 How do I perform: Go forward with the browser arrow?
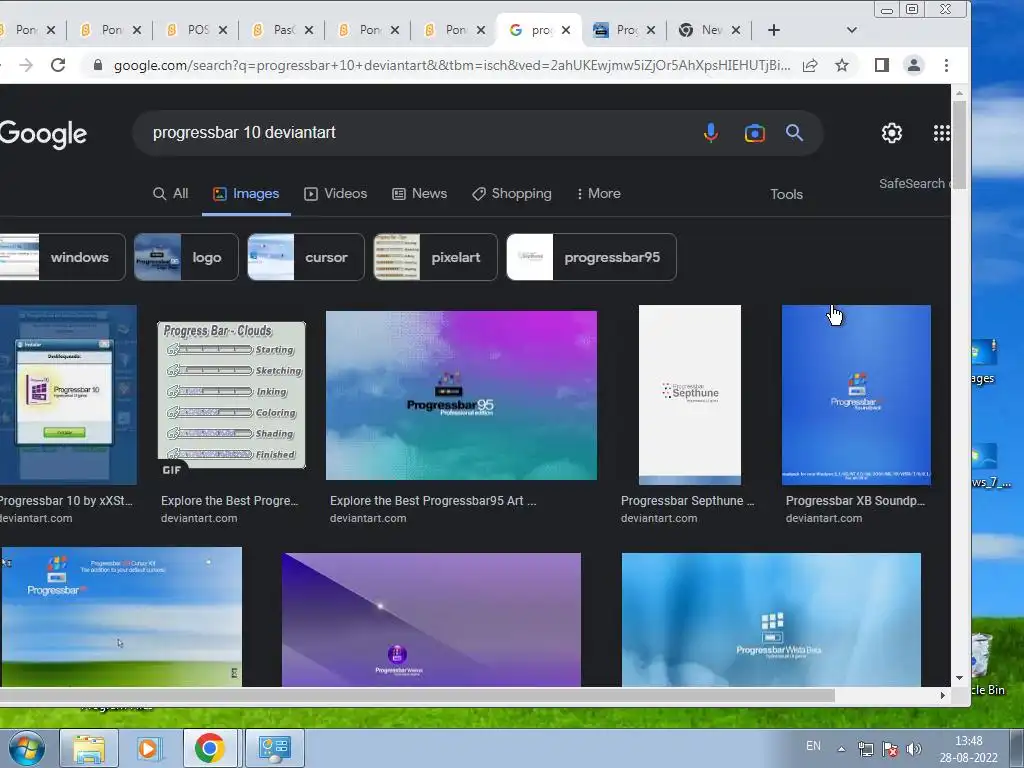pos(25,65)
